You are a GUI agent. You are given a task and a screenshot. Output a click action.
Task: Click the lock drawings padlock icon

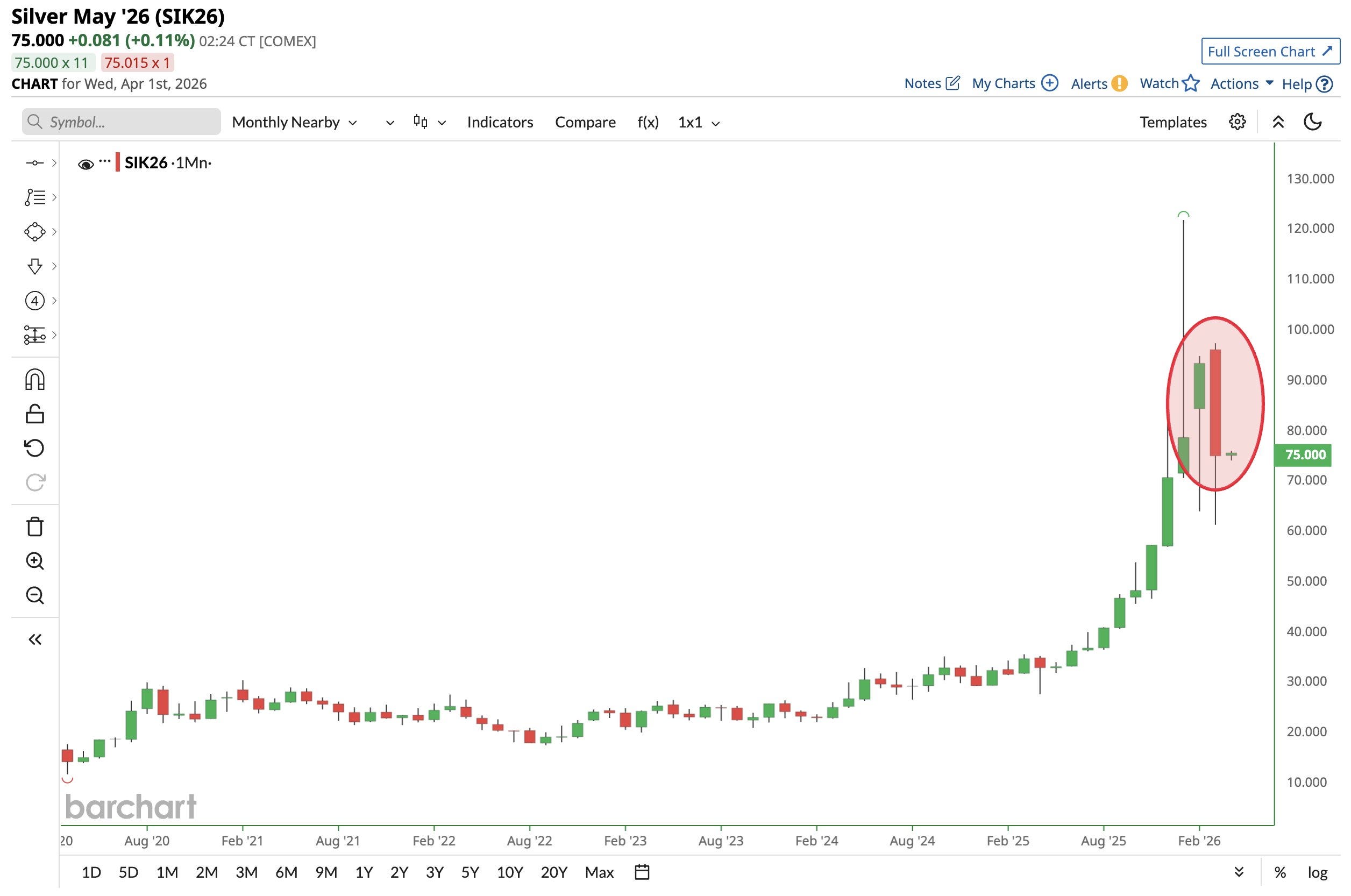pyautogui.click(x=35, y=414)
